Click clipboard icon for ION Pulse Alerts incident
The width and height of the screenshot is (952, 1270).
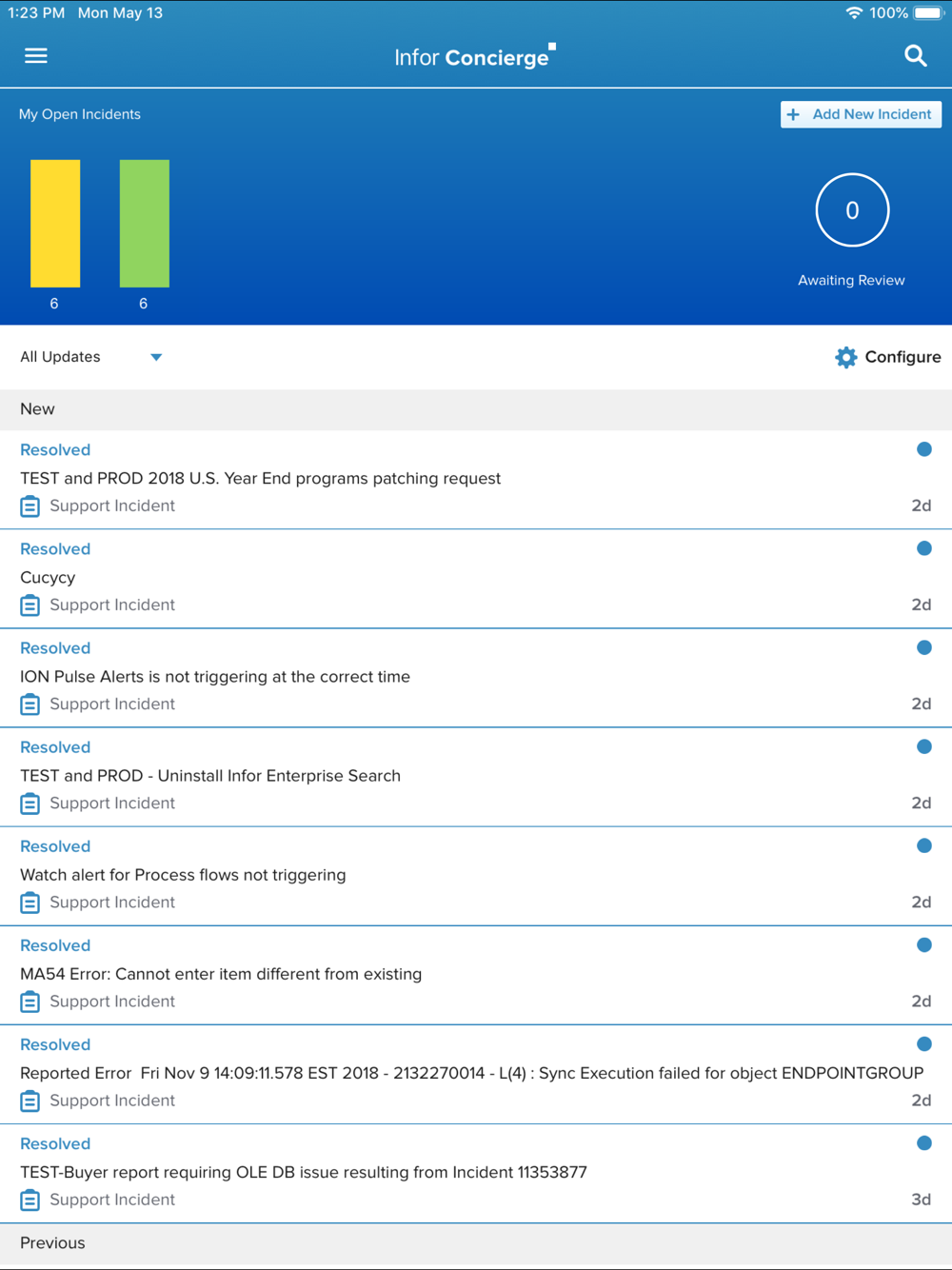click(x=30, y=704)
